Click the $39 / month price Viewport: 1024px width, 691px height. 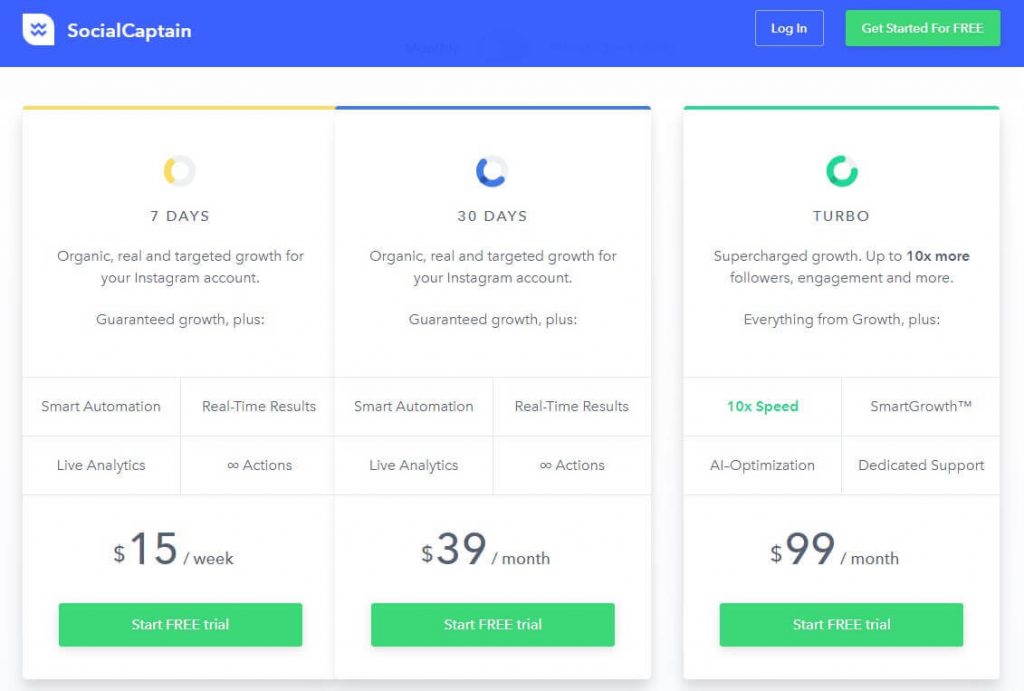[486, 552]
